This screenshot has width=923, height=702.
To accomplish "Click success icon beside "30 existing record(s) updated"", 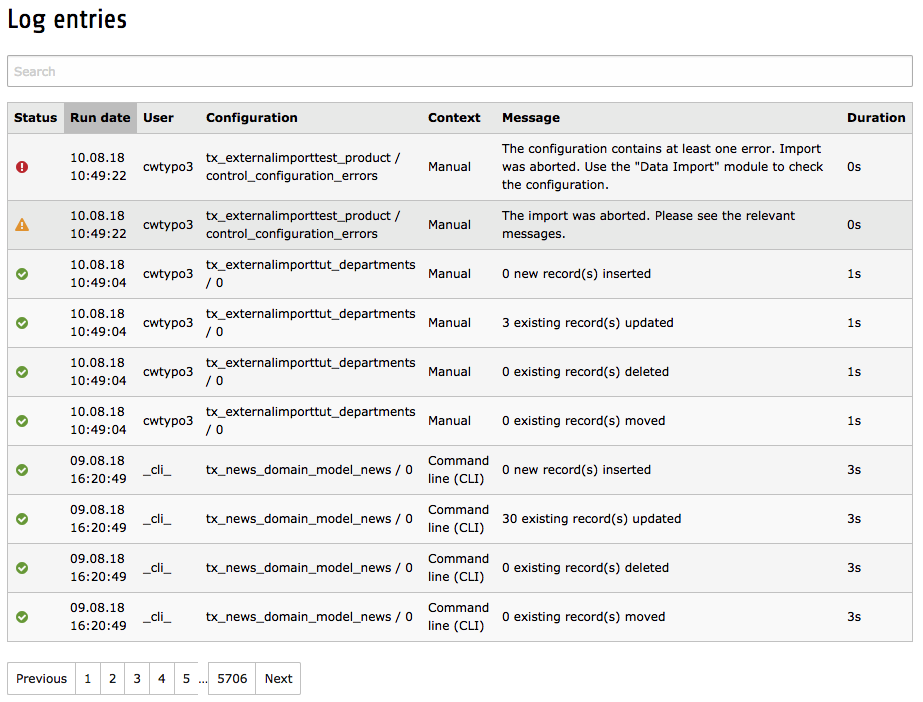I will pos(22,518).
